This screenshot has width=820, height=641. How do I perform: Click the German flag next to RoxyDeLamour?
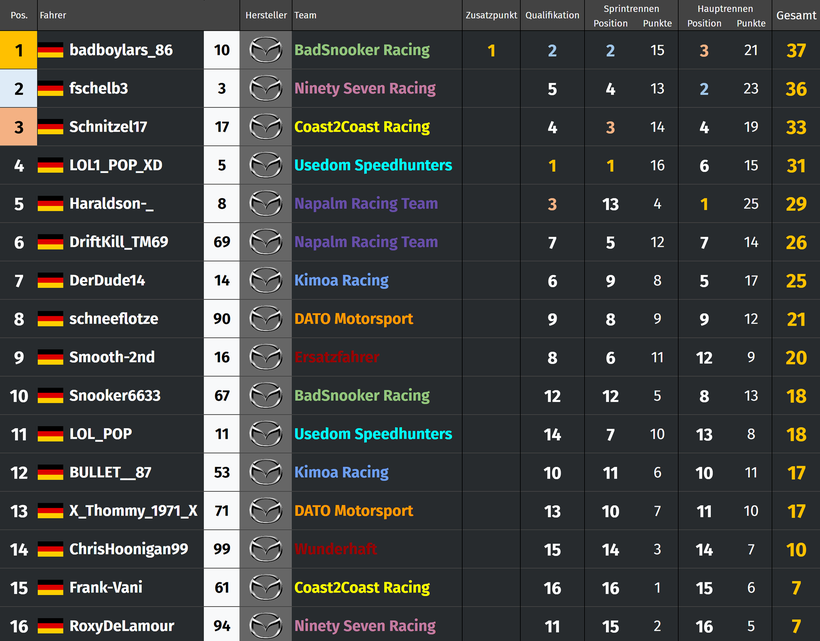pos(51,626)
